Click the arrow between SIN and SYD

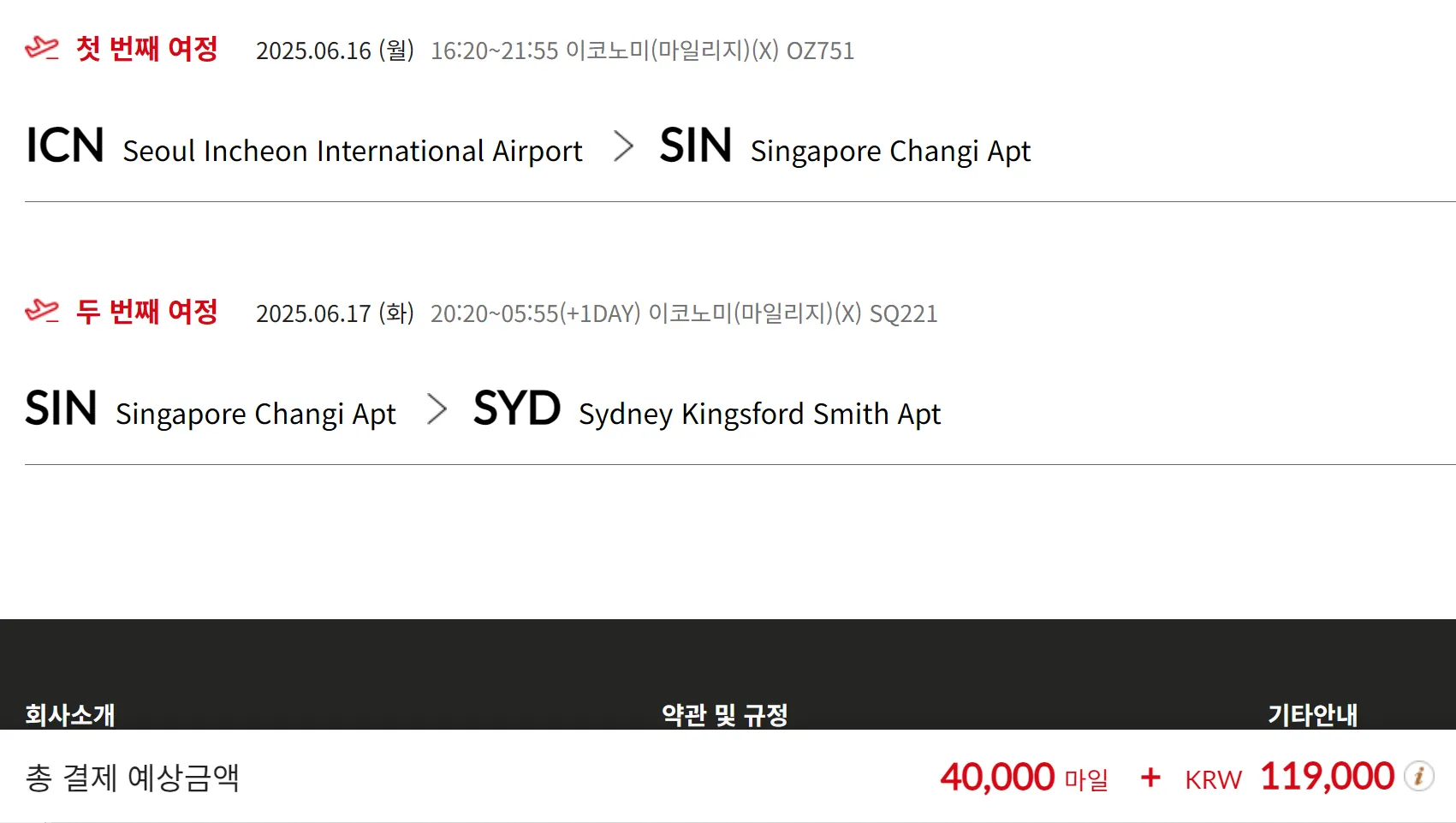tap(437, 409)
